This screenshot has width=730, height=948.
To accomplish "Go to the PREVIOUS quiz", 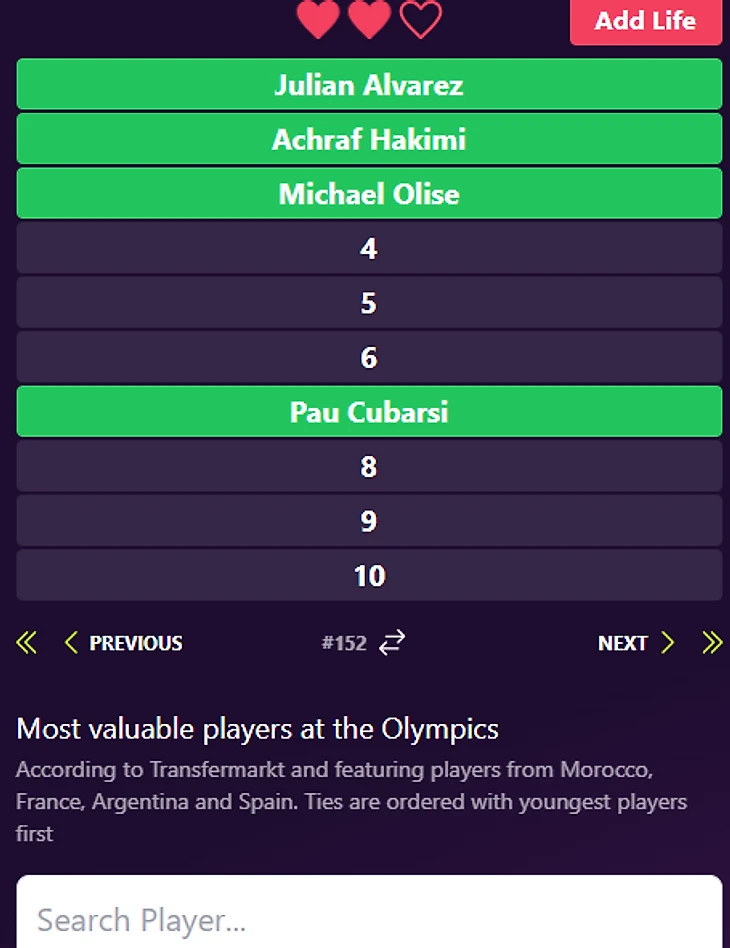I will pyautogui.click(x=136, y=643).
